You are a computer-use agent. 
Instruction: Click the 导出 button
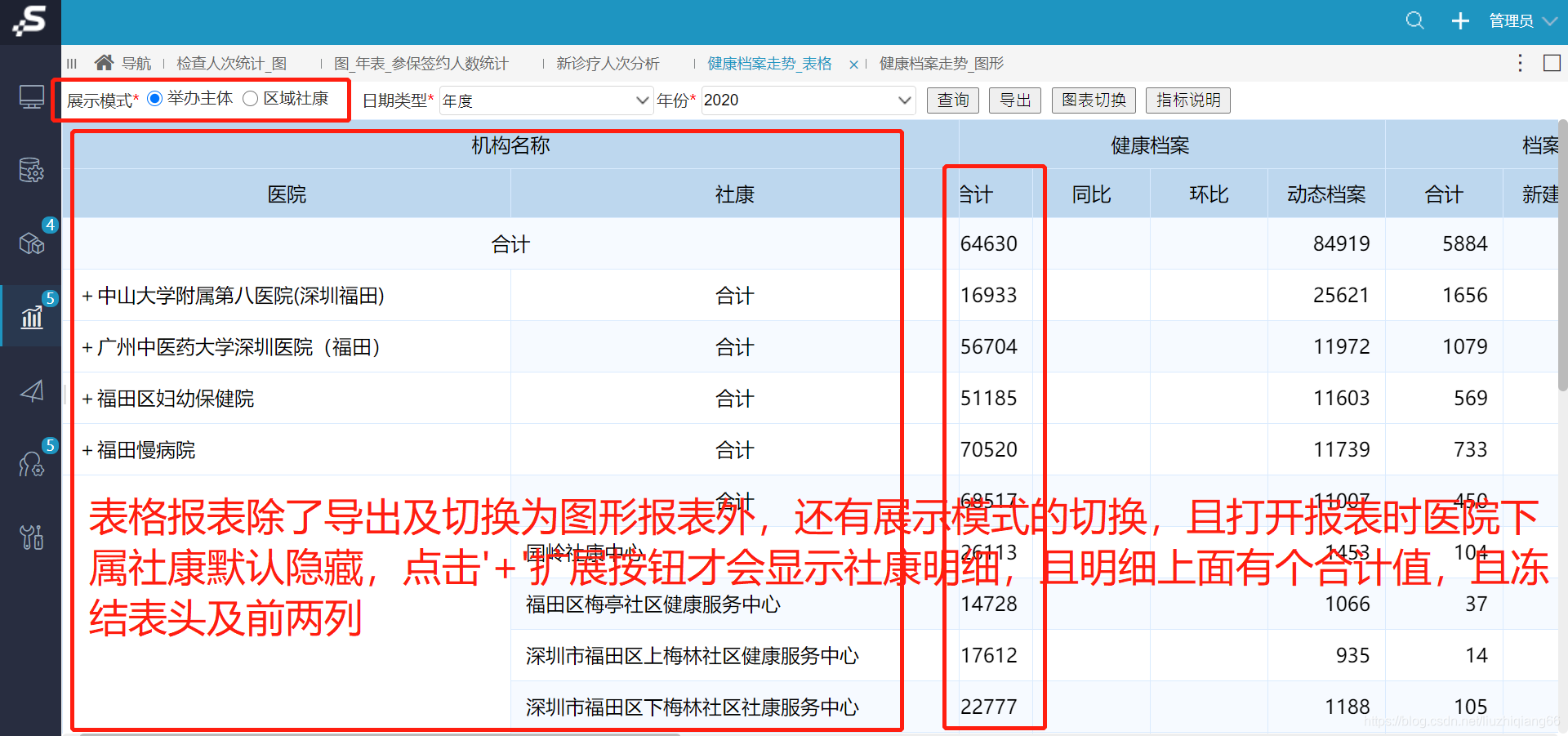coord(1015,100)
